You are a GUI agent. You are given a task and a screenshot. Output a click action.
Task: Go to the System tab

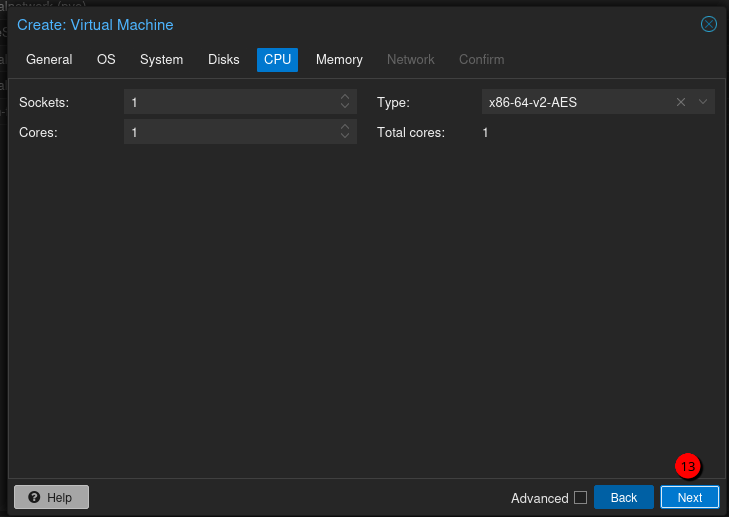(161, 60)
